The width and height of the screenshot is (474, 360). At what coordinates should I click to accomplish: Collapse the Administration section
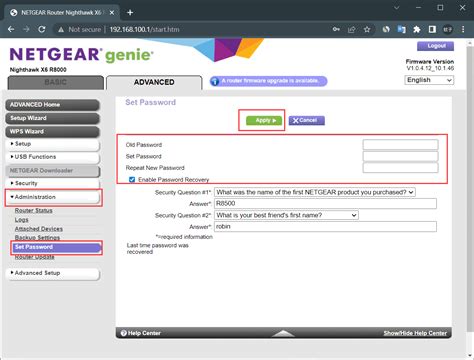(x=53, y=197)
